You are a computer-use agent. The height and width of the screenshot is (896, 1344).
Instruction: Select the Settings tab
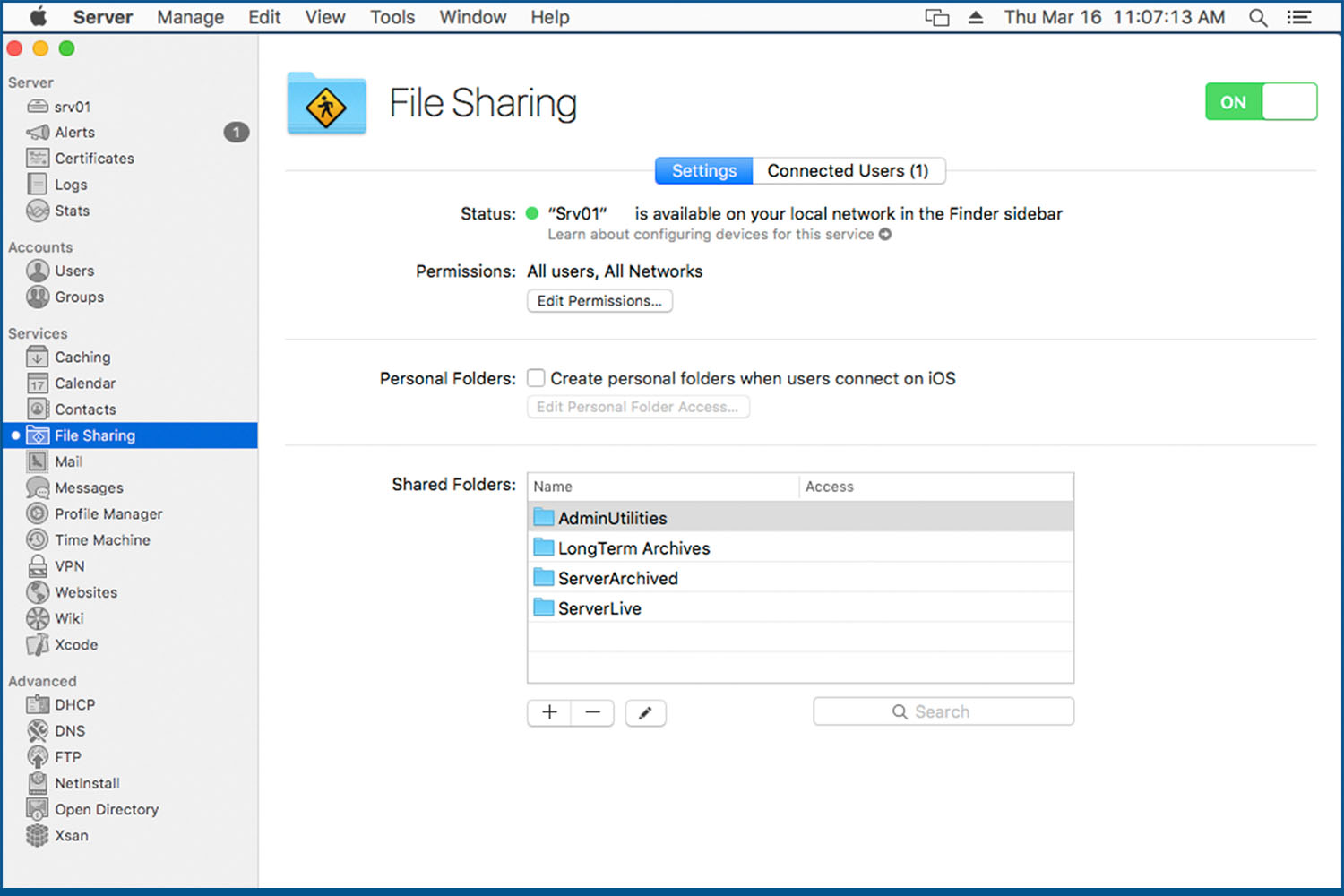[704, 170]
